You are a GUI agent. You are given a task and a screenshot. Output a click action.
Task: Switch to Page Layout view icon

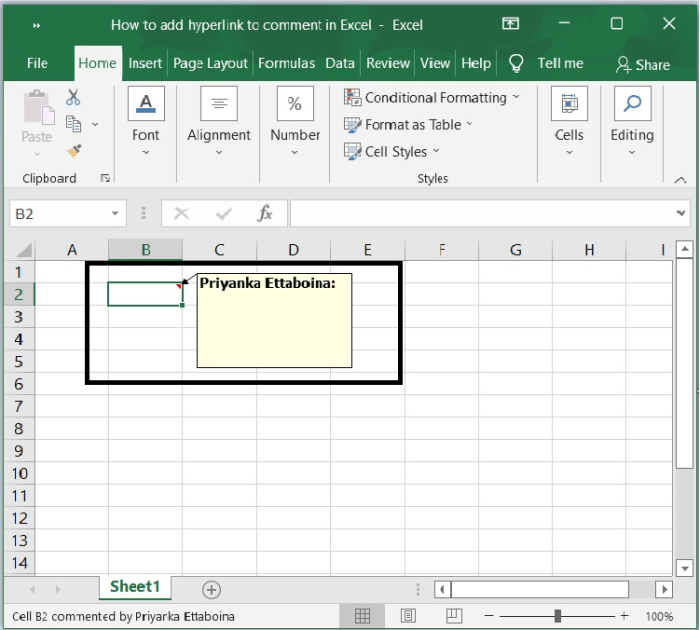point(408,616)
